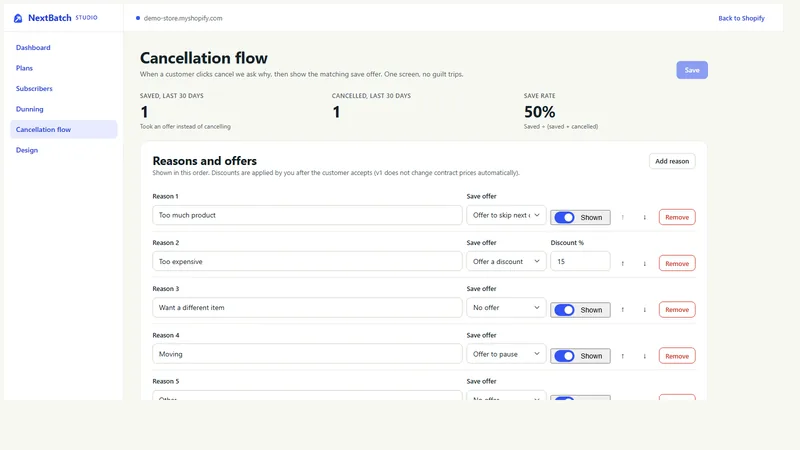Screen dimensions: 800x450
Task: Click Discount % field showing 15
Action: point(580,261)
